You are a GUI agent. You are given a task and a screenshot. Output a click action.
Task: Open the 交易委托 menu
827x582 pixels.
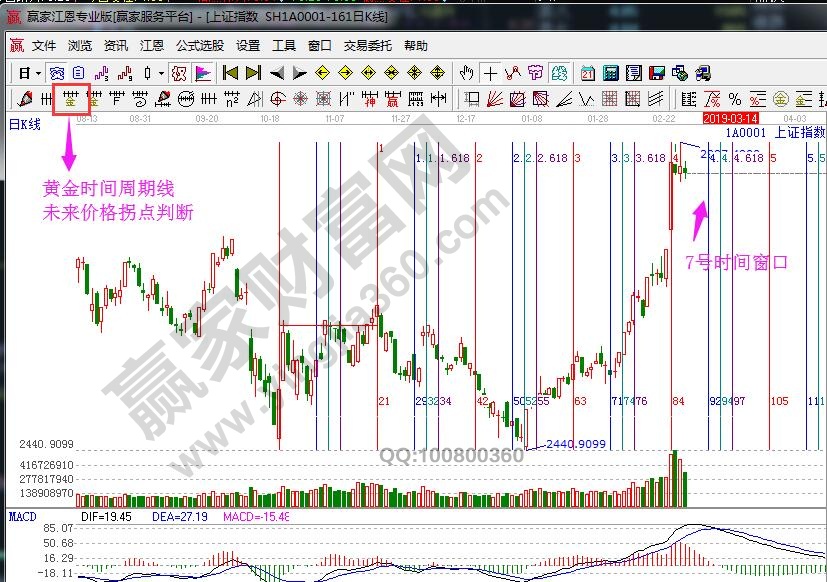(368, 46)
